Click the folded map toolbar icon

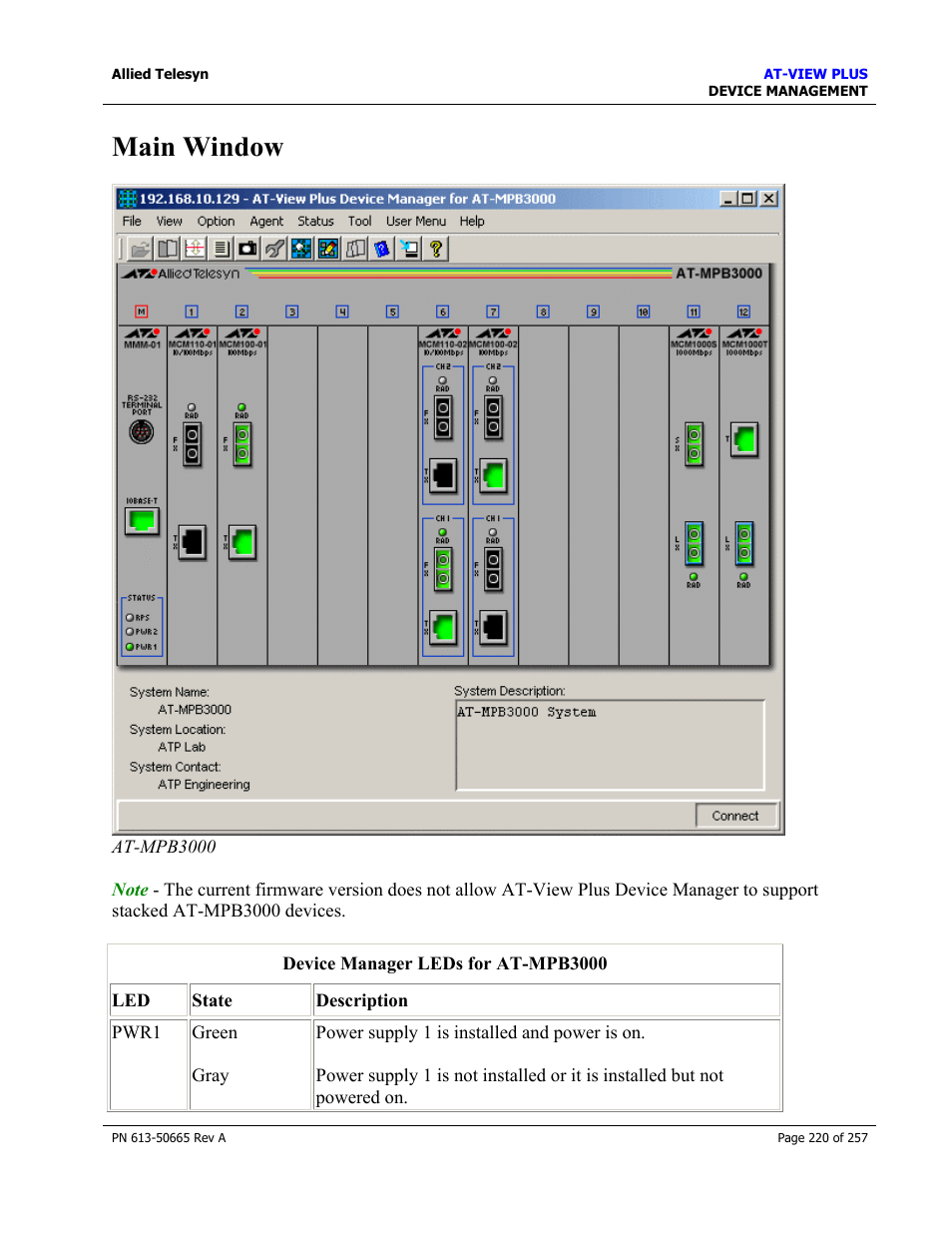(355, 249)
